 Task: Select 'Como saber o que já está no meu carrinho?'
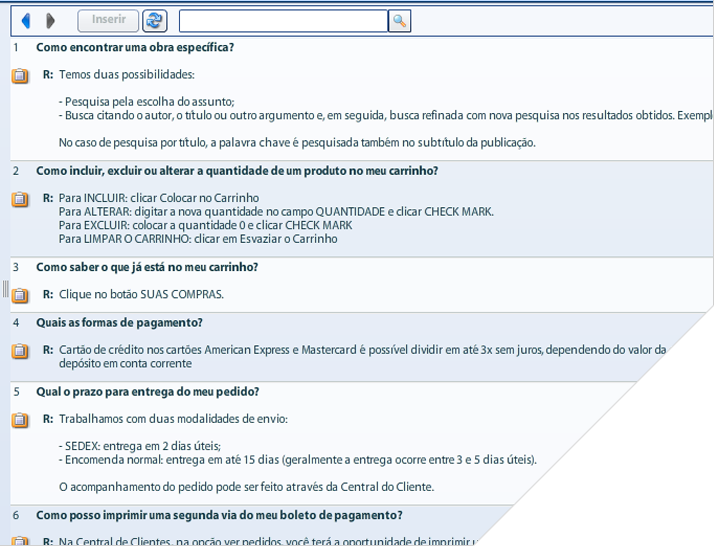click(147, 267)
